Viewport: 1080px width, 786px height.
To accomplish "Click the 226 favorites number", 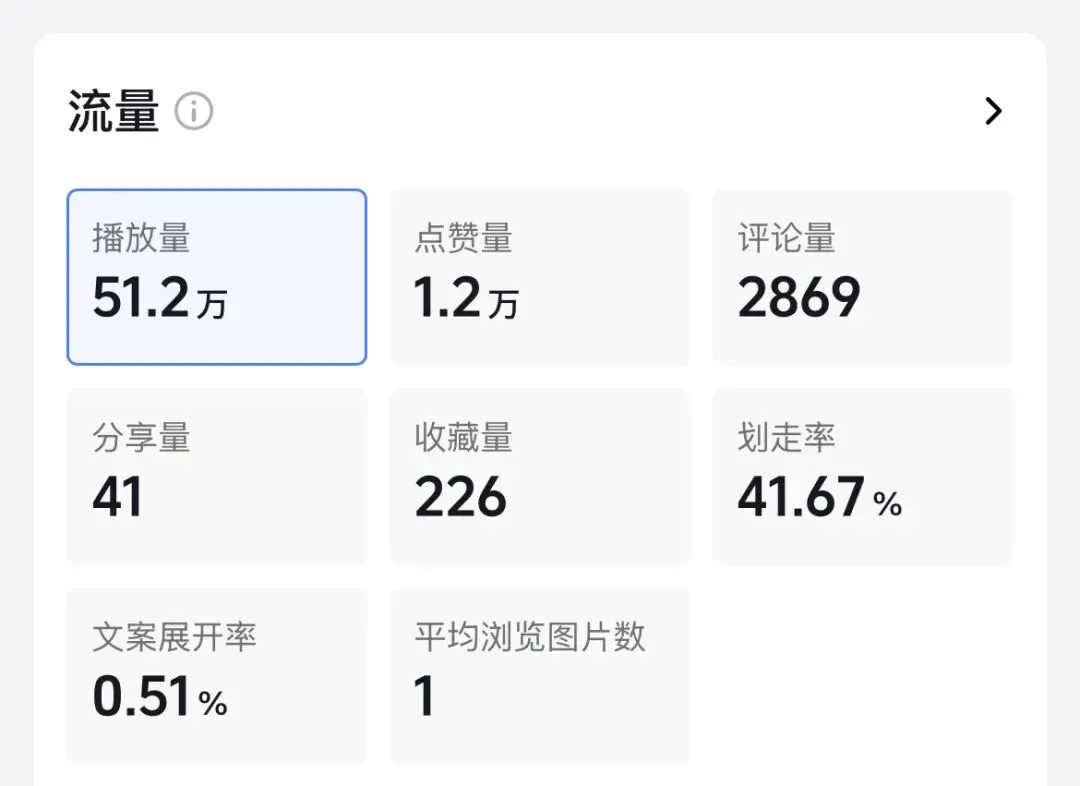I will (461, 498).
